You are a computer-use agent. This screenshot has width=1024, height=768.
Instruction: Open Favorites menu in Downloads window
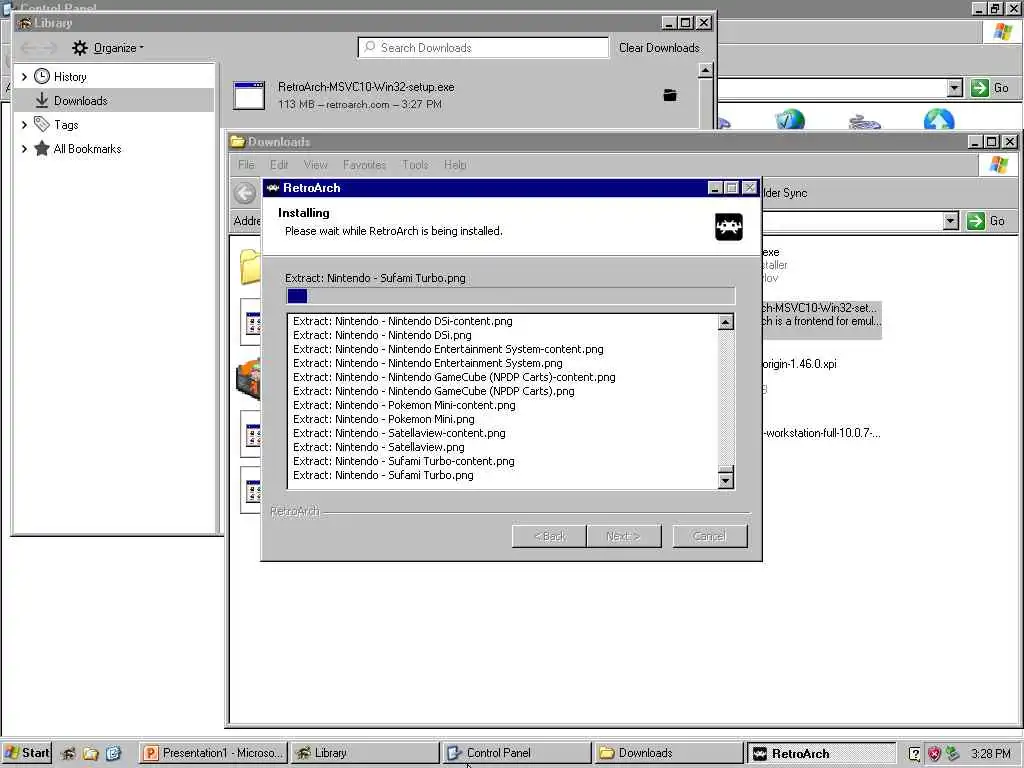point(364,165)
